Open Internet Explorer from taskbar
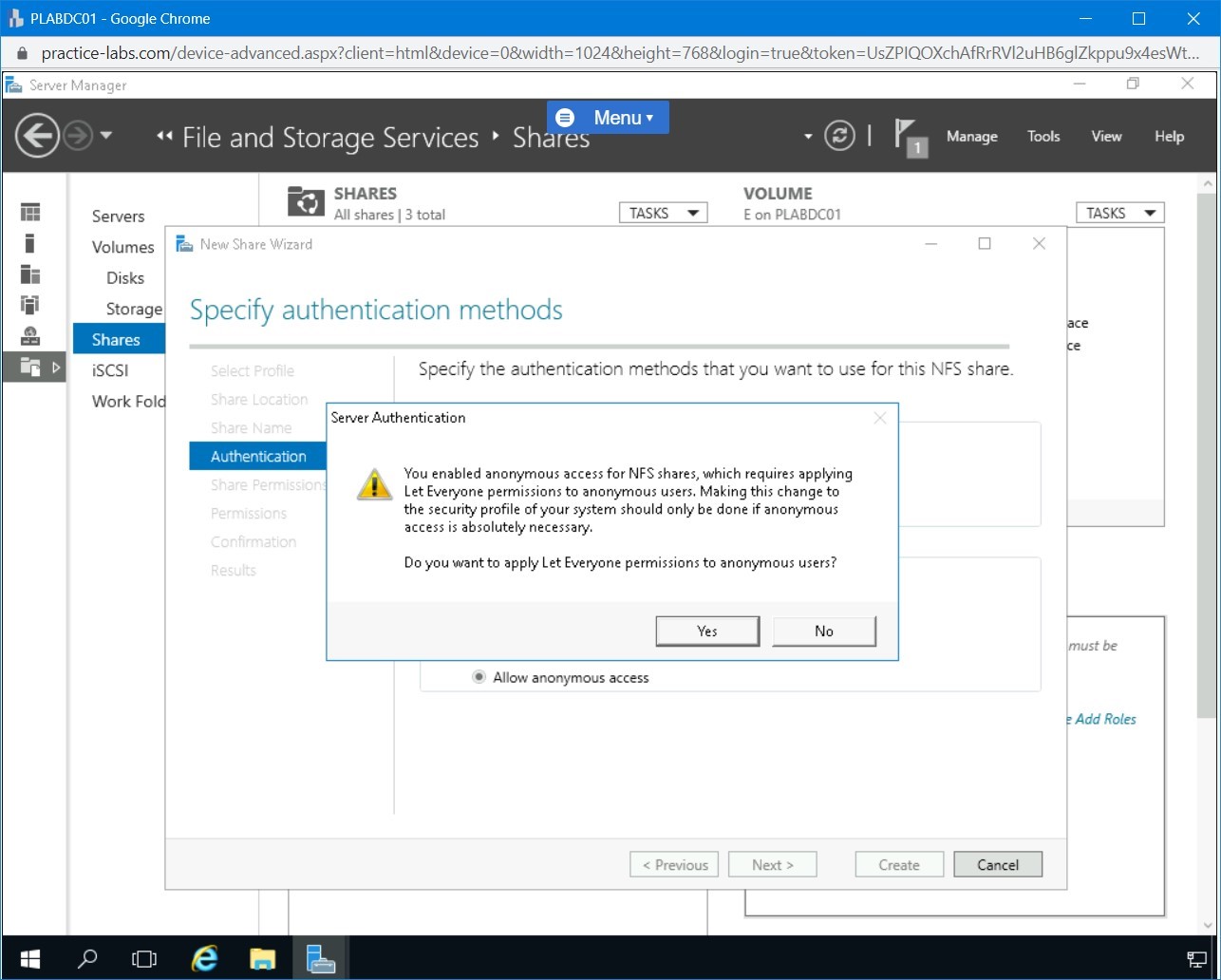This screenshot has width=1221, height=980. [x=204, y=958]
